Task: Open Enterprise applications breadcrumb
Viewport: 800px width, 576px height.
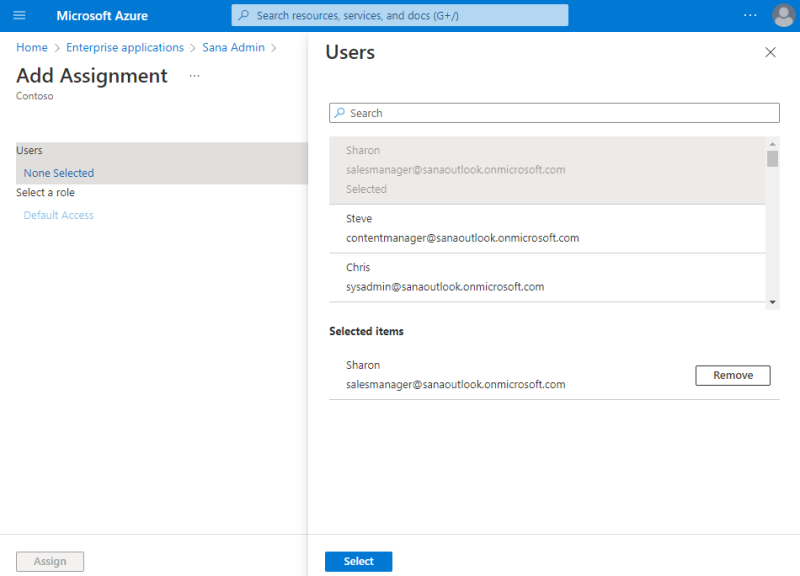Action: pos(125,48)
